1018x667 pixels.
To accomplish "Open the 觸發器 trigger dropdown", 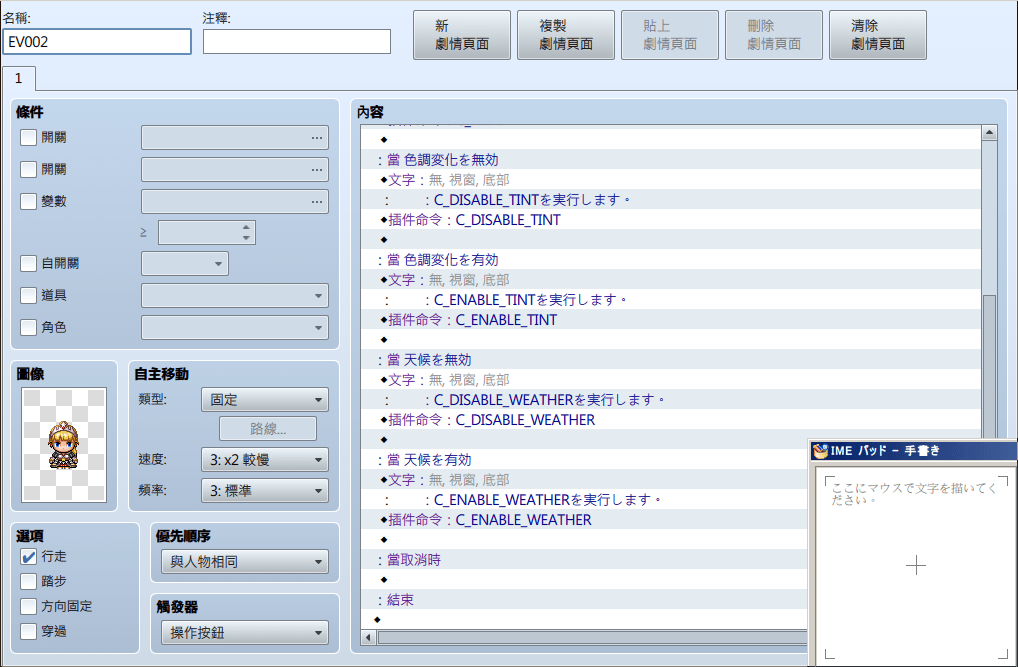I will click(x=245, y=633).
